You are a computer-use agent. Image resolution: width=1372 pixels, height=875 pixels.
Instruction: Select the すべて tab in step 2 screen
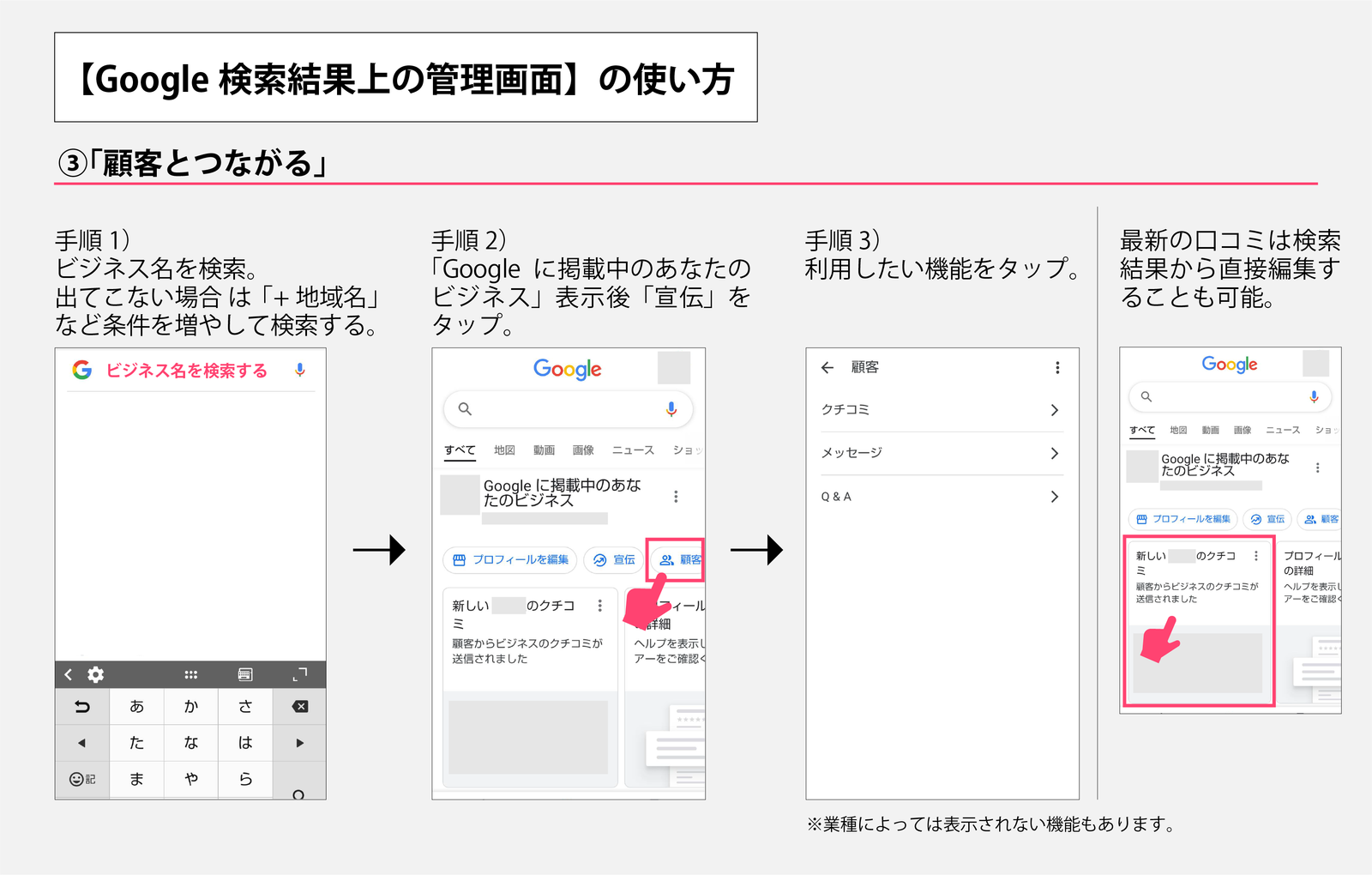coord(460,450)
